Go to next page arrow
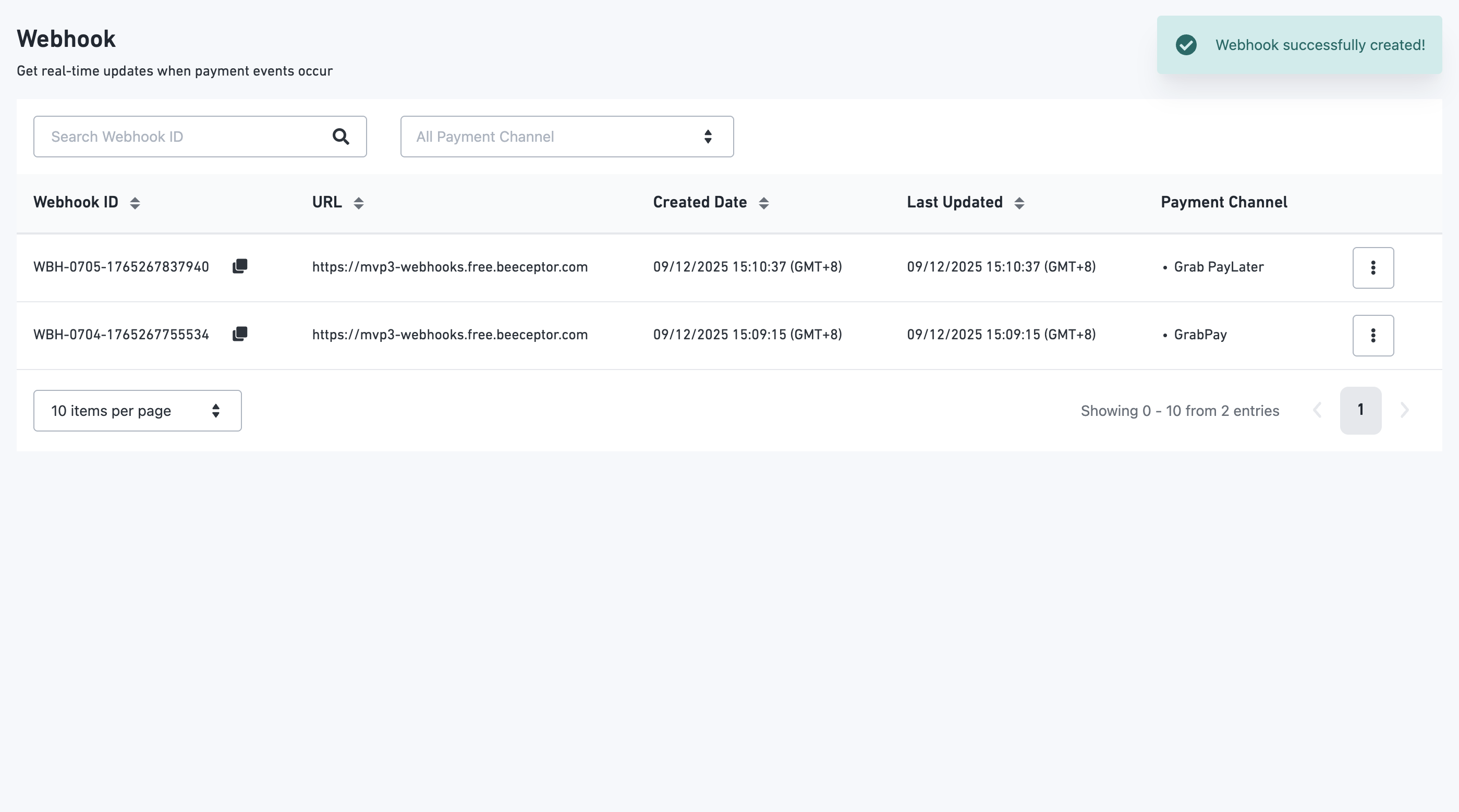Image resolution: width=1459 pixels, height=812 pixels. coord(1405,411)
